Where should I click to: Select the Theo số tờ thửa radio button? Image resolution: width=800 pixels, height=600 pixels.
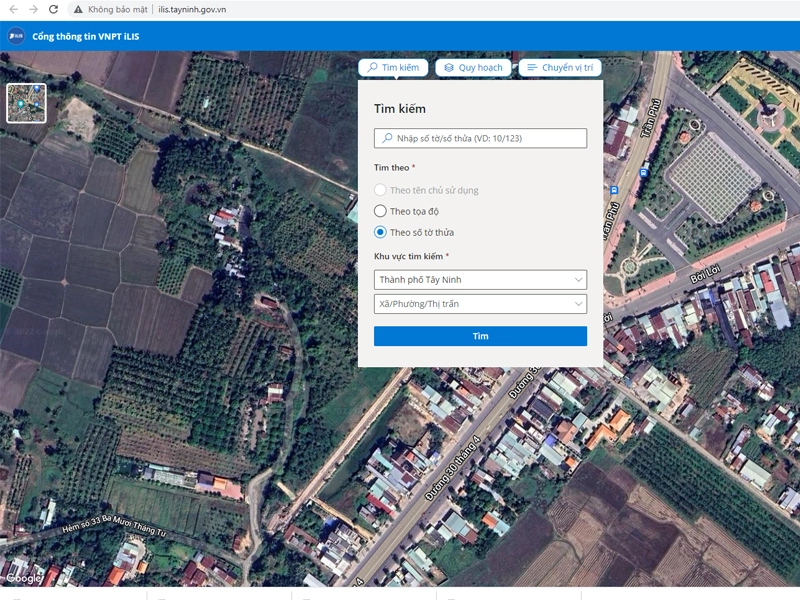380,232
